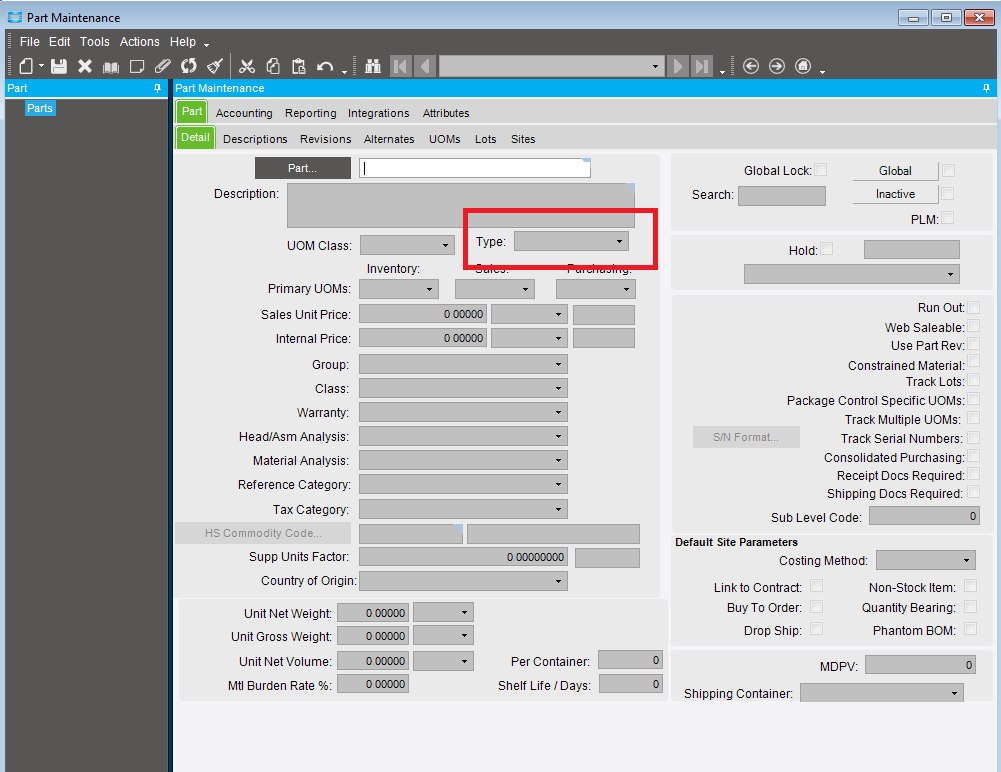Click the Inactive button

click(895, 194)
